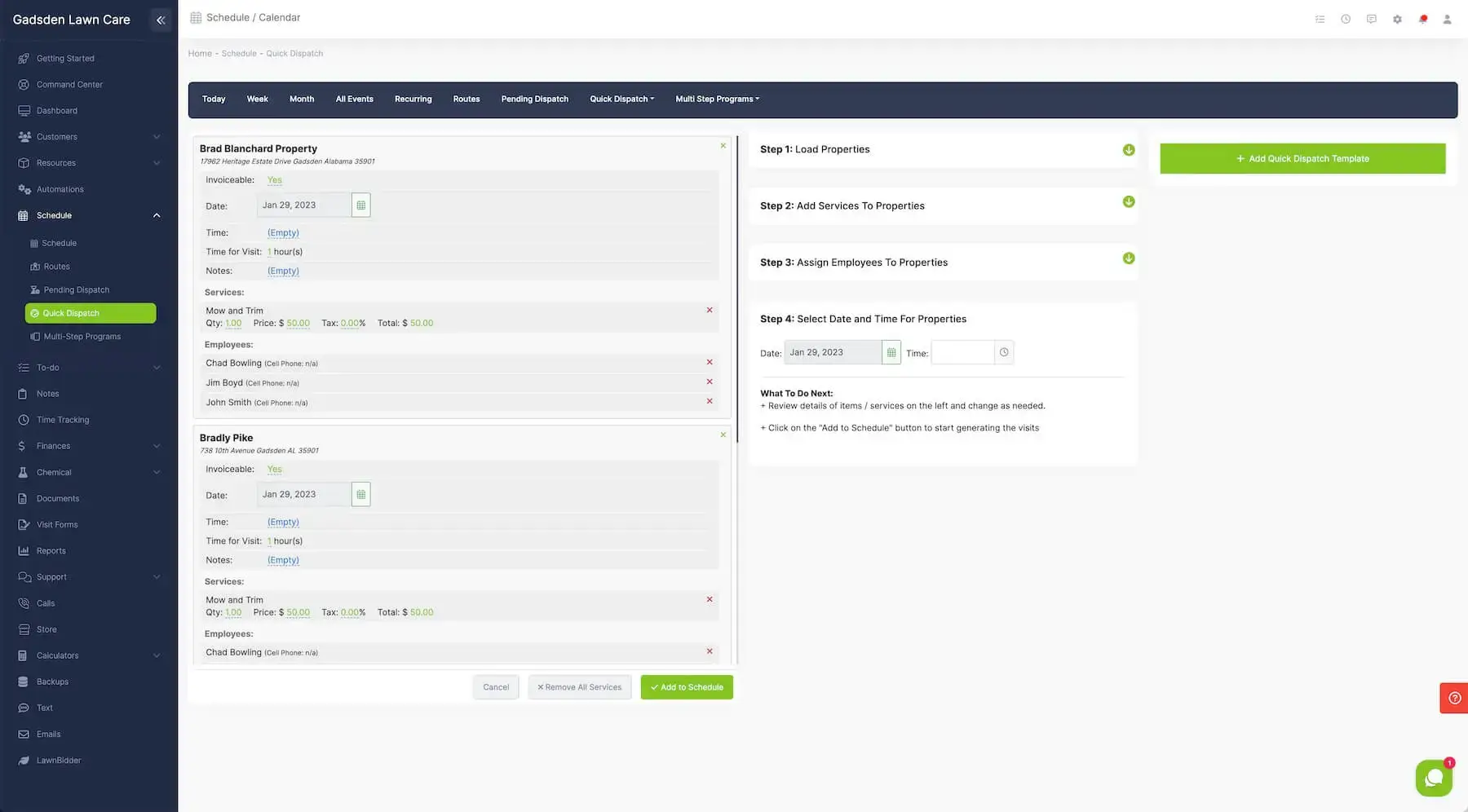
Task: Open Step 4 date calendar icon
Action: (x=891, y=352)
